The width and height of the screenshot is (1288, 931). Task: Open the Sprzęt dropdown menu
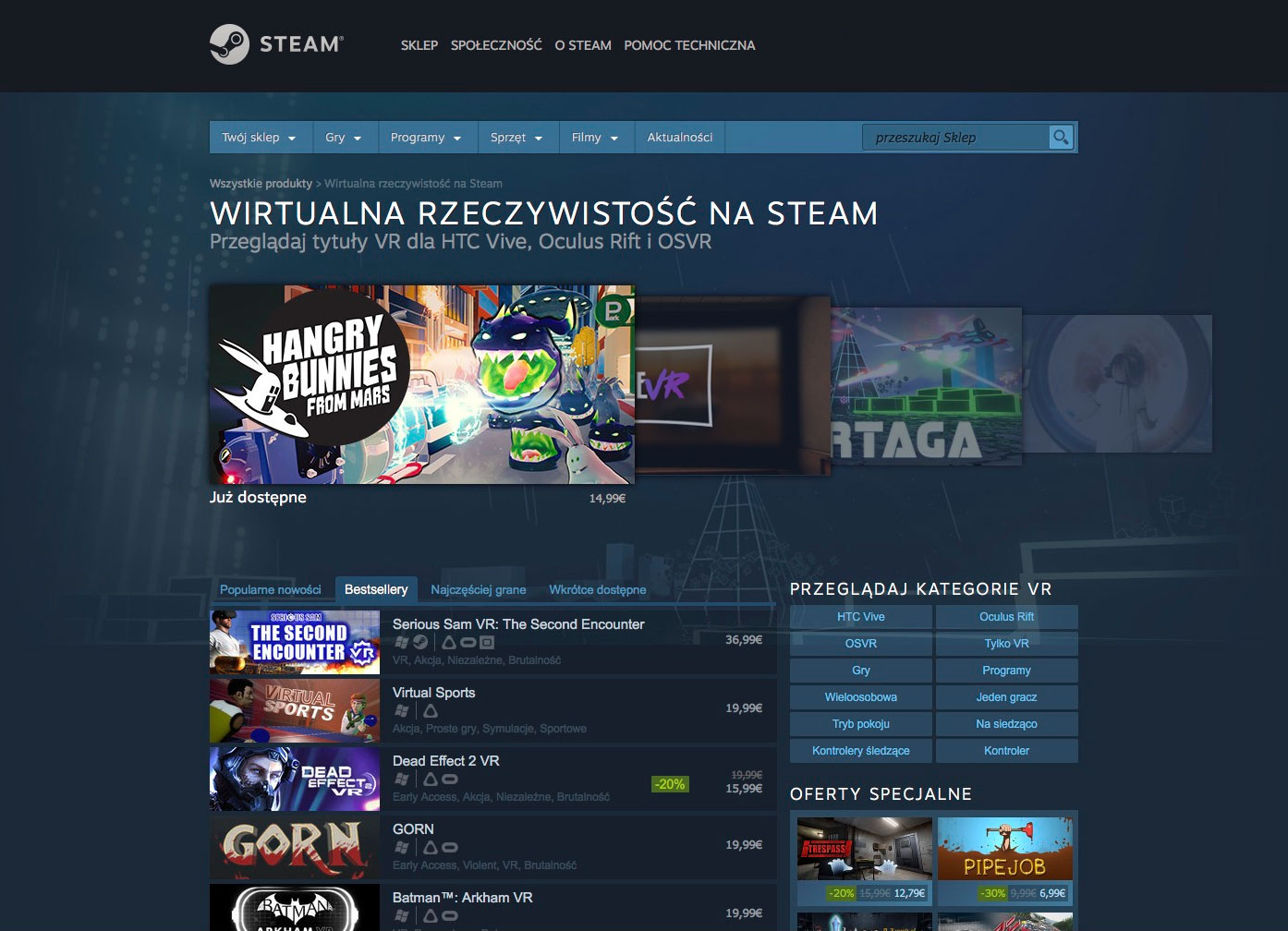pos(516,138)
